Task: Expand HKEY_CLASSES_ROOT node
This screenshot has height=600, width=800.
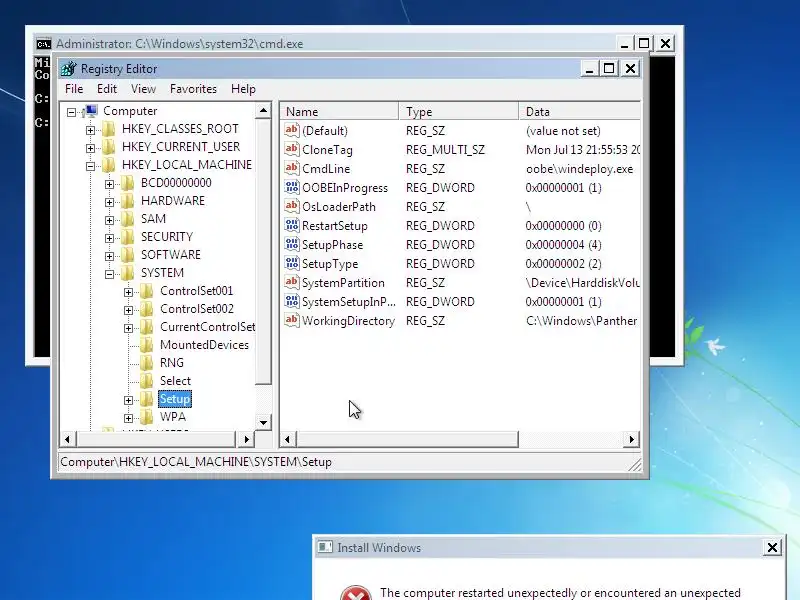Action: click(x=90, y=130)
